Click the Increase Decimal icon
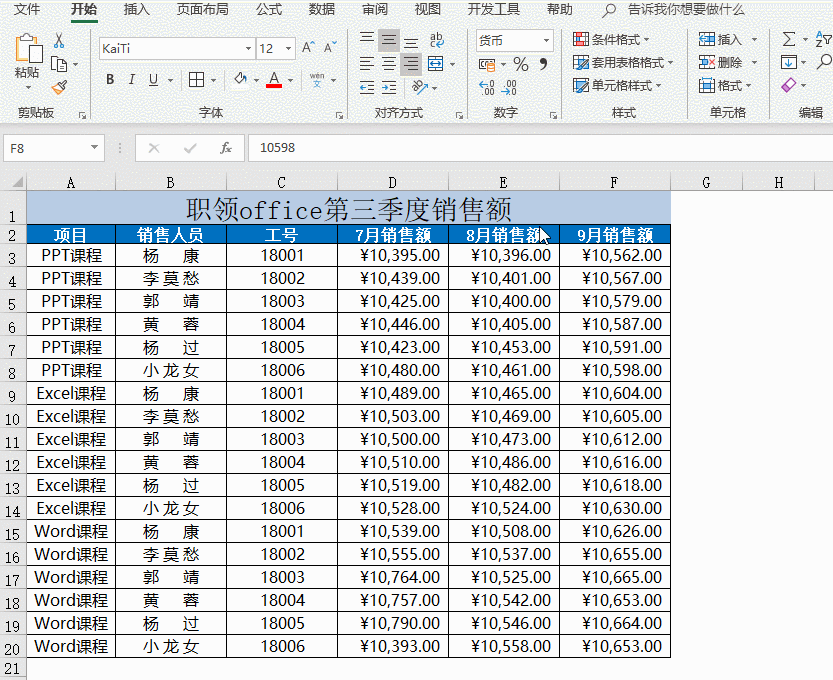Viewport: 833px width, 680px height. pyautogui.click(x=486, y=88)
